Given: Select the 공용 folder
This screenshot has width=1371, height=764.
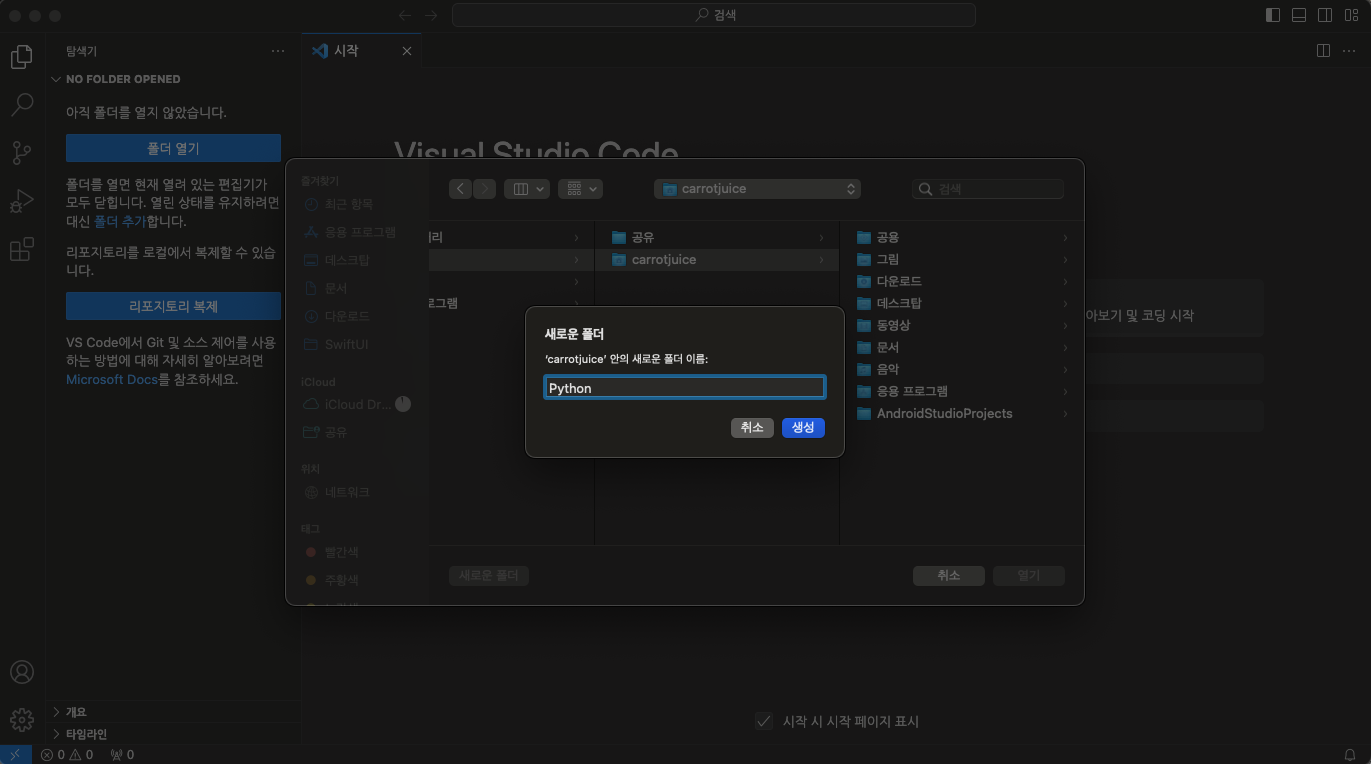Looking at the screenshot, I should click(x=962, y=237).
